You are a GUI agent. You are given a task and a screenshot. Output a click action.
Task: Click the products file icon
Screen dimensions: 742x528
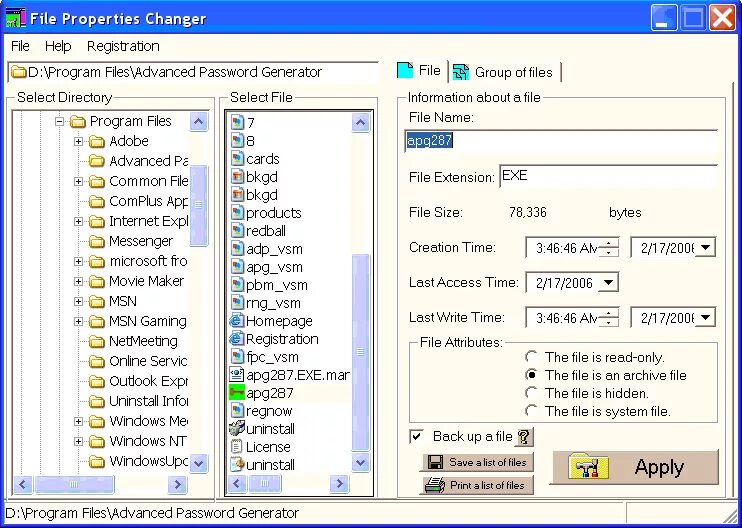[237, 212]
